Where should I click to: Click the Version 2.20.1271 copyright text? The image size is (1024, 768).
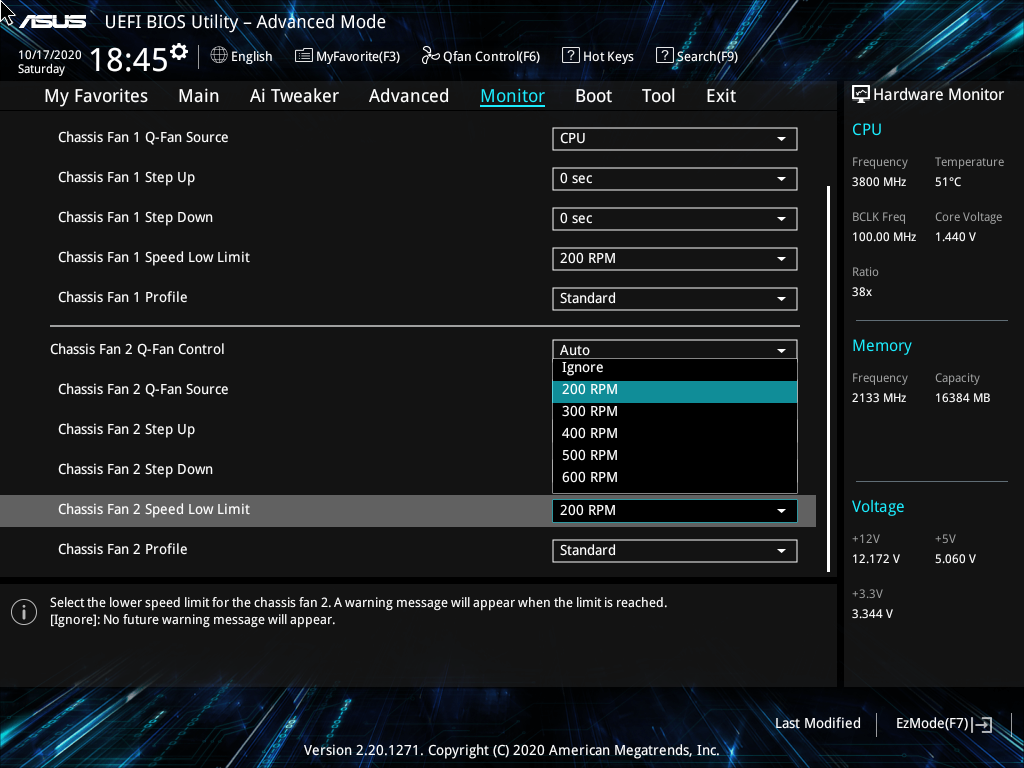(511, 750)
